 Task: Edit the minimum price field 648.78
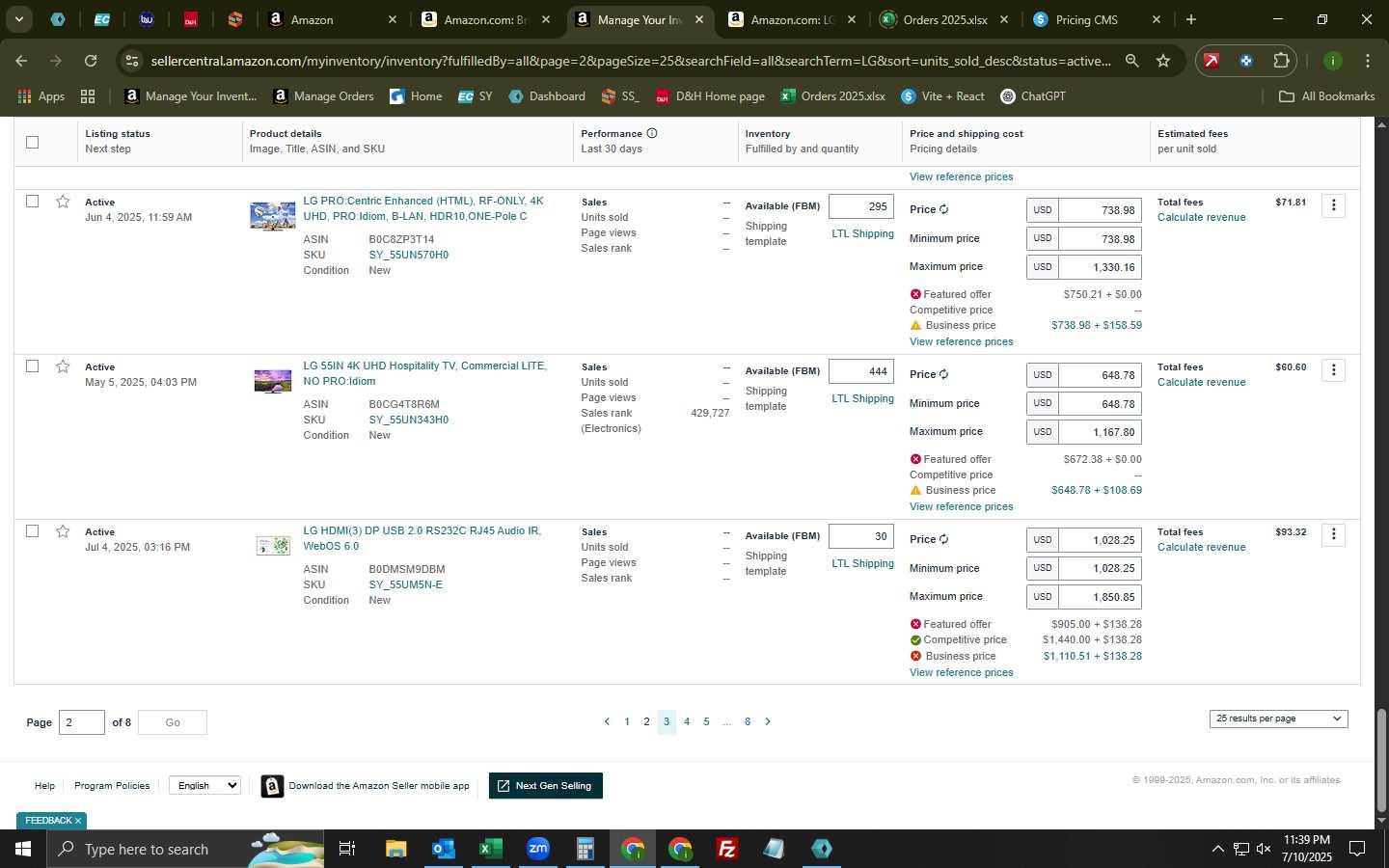tap(1100, 404)
